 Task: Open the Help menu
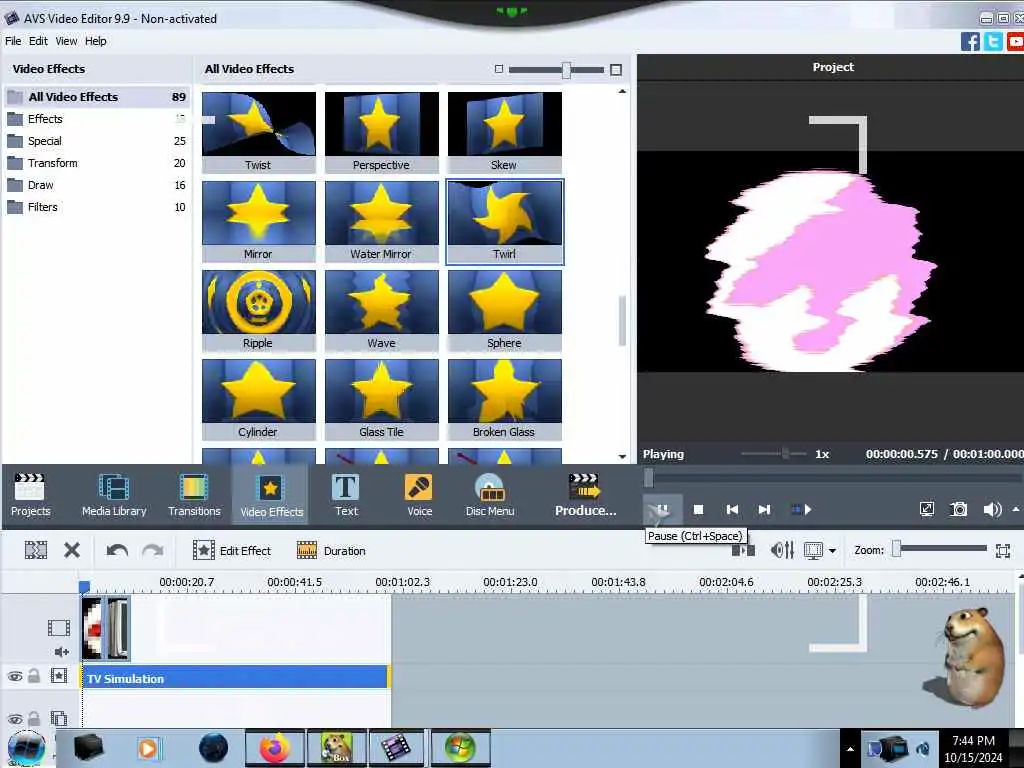pyautogui.click(x=95, y=41)
